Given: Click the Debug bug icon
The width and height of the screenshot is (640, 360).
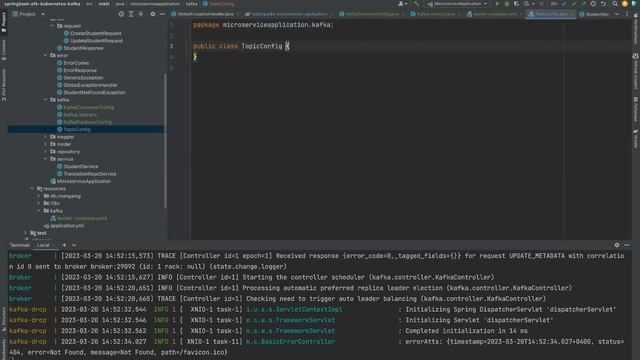Looking at the screenshot, I should point(507,4).
